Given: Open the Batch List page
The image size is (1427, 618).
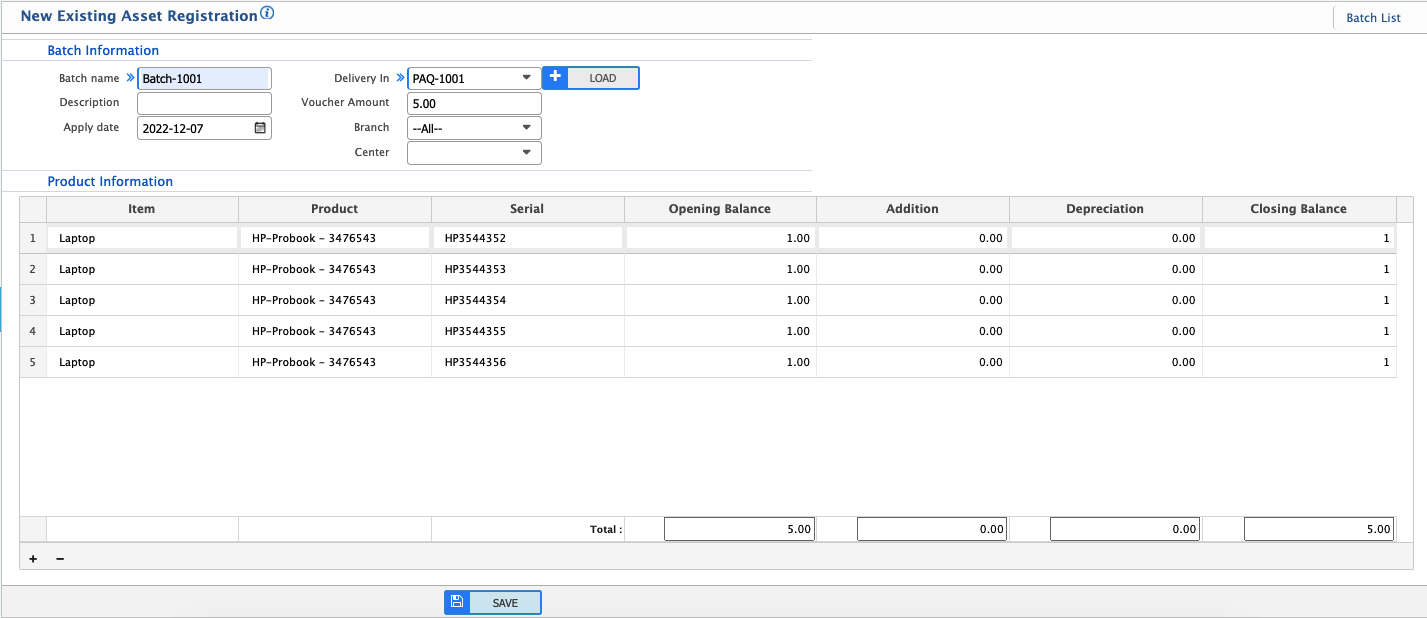Looking at the screenshot, I should (x=1373, y=17).
